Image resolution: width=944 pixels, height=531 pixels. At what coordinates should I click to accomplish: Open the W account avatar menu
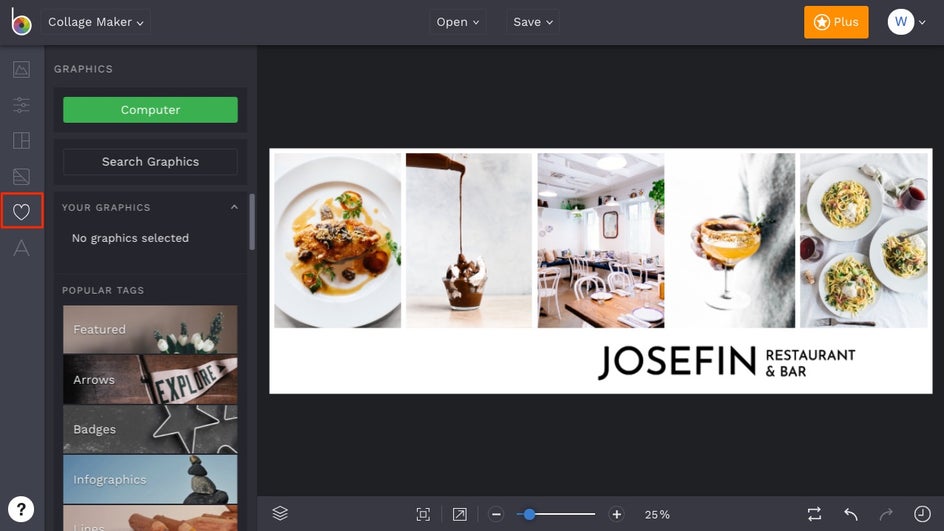click(x=907, y=22)
